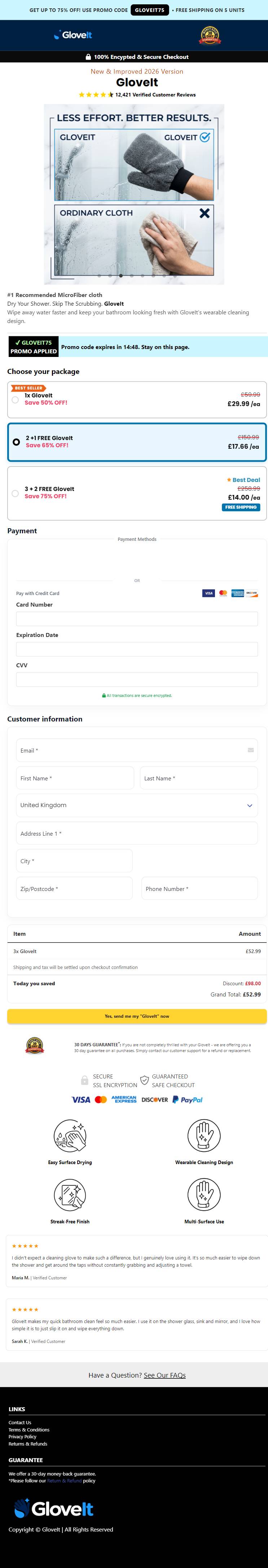Click the Mastercard icon beside Pay with Credit Card
This screenshot has height=1568, width=268.
pos(223,593)
